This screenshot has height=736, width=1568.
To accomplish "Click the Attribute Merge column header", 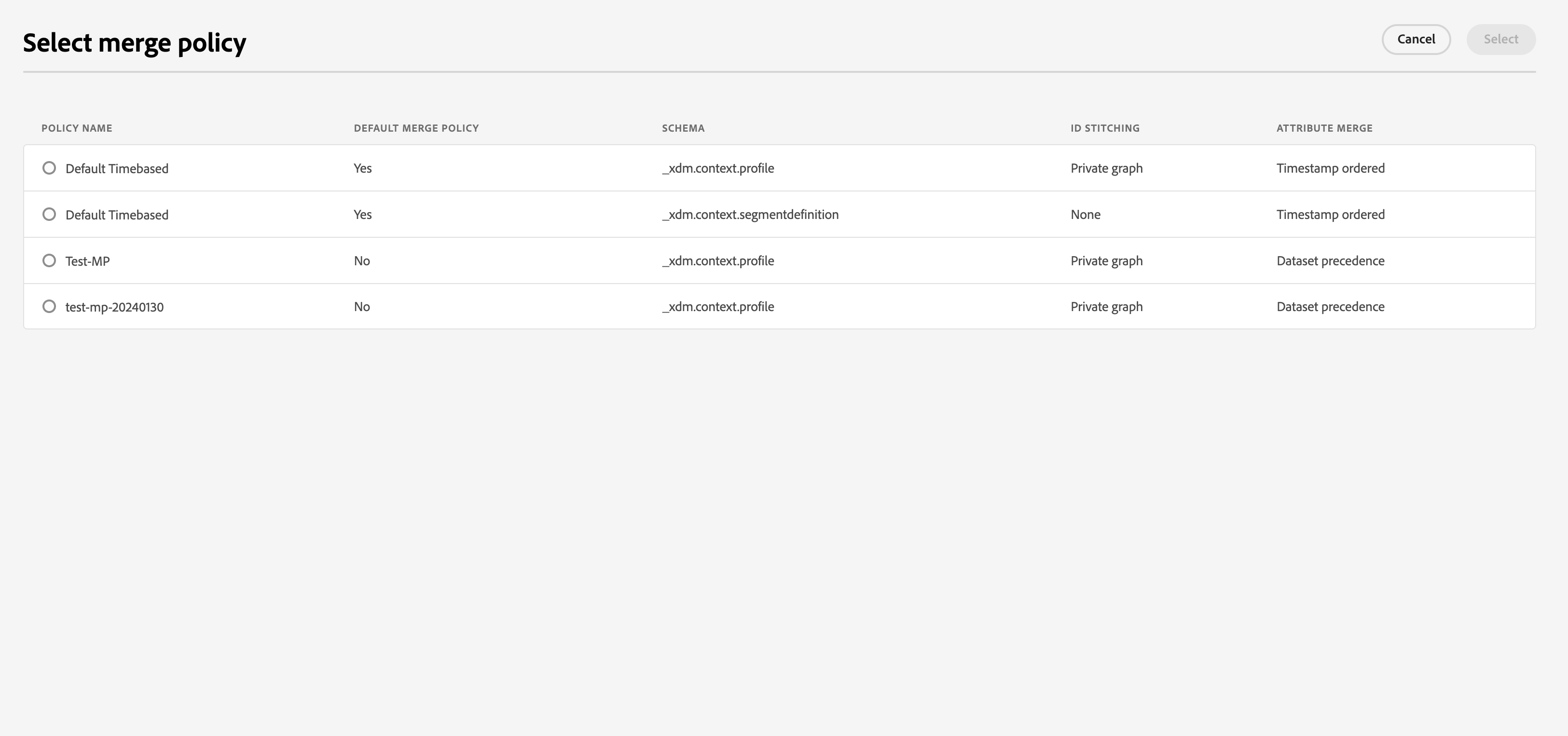I will tap(1324, 128).
